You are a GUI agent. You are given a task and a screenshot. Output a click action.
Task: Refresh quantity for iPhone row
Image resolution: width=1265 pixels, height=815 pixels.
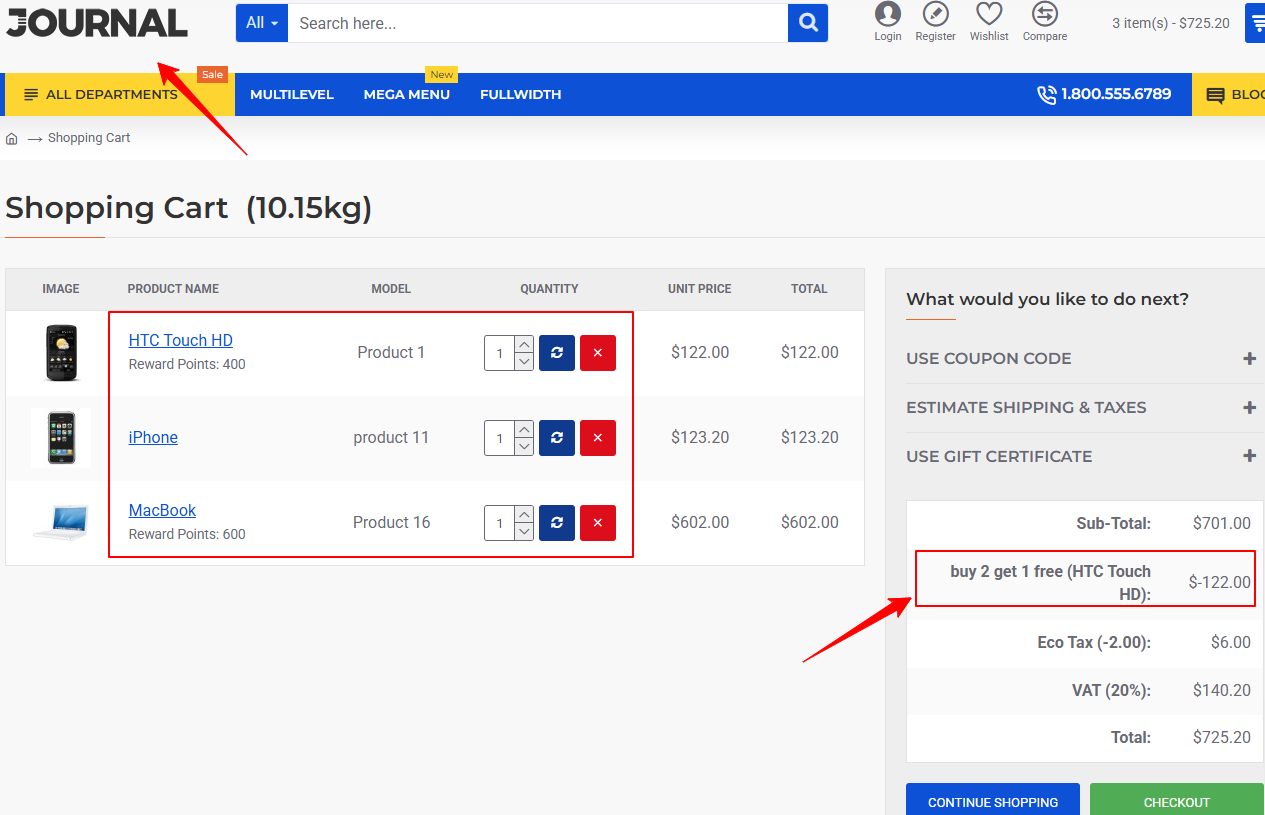(x=557, y=438)
